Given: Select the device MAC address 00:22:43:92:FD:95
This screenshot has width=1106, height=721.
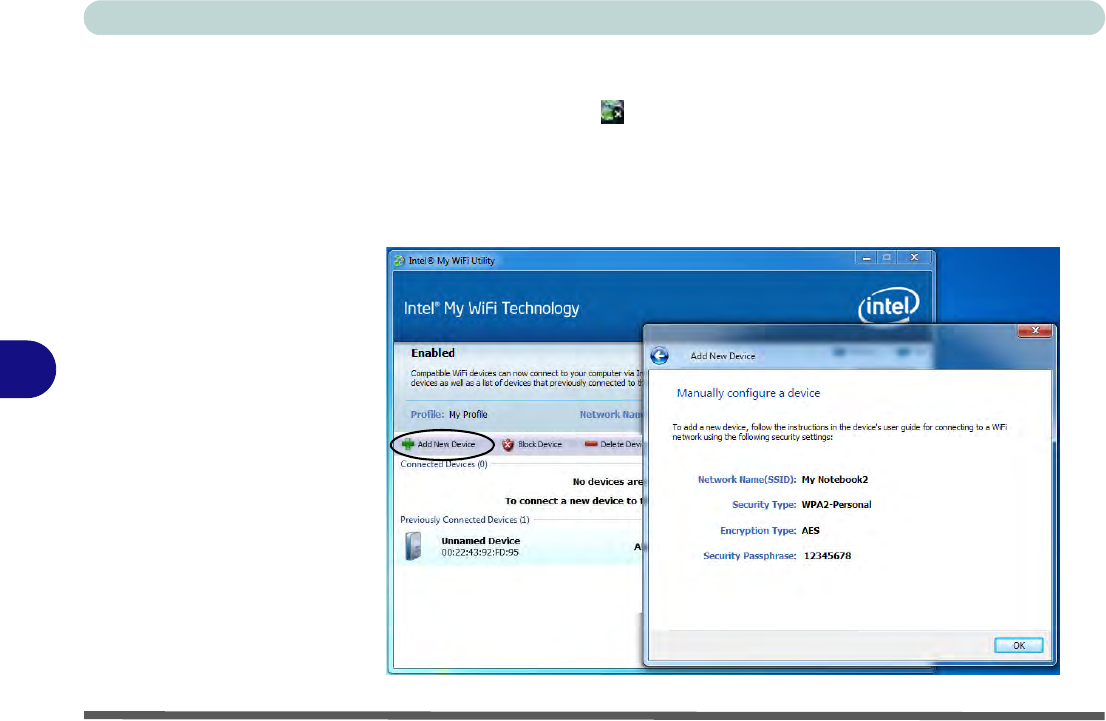Looking at the screenshot, I should 480,553.
